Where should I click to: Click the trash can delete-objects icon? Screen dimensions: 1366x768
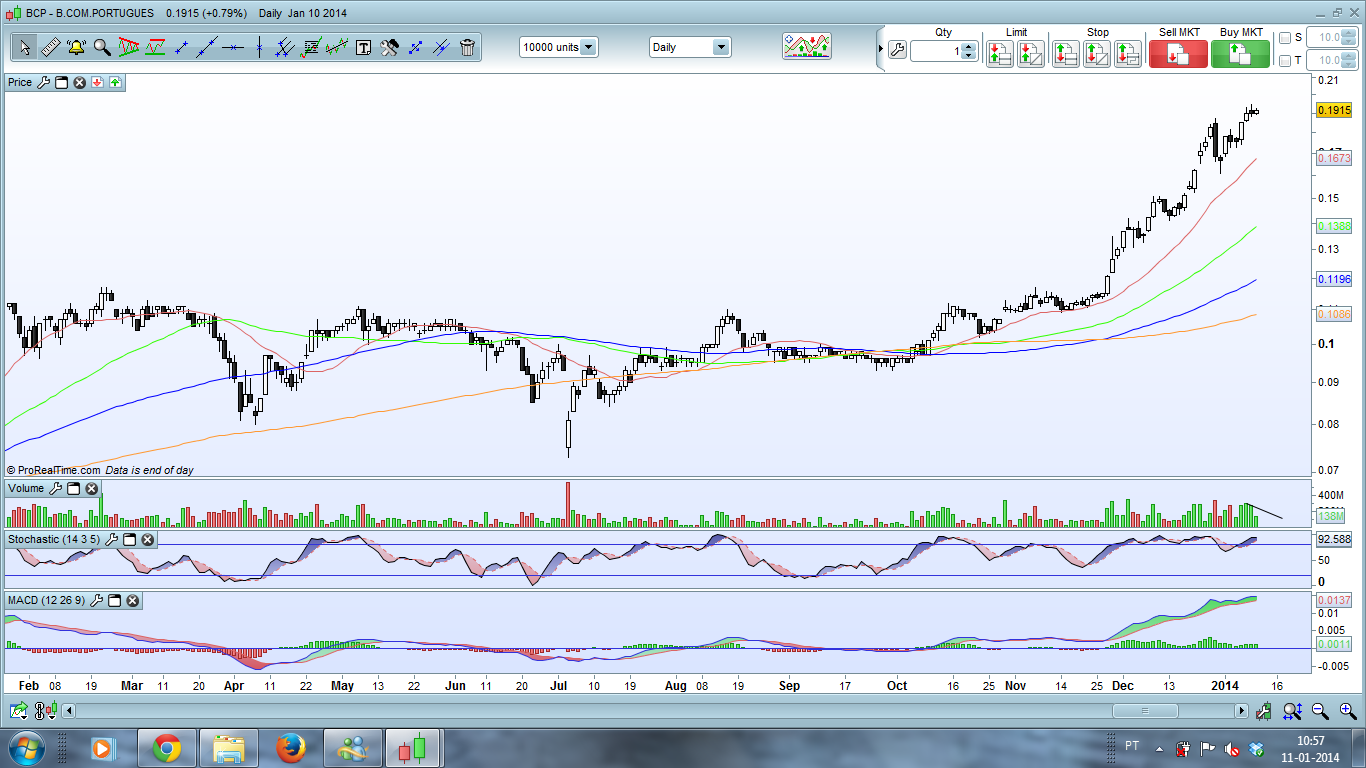tap(467, 47)
